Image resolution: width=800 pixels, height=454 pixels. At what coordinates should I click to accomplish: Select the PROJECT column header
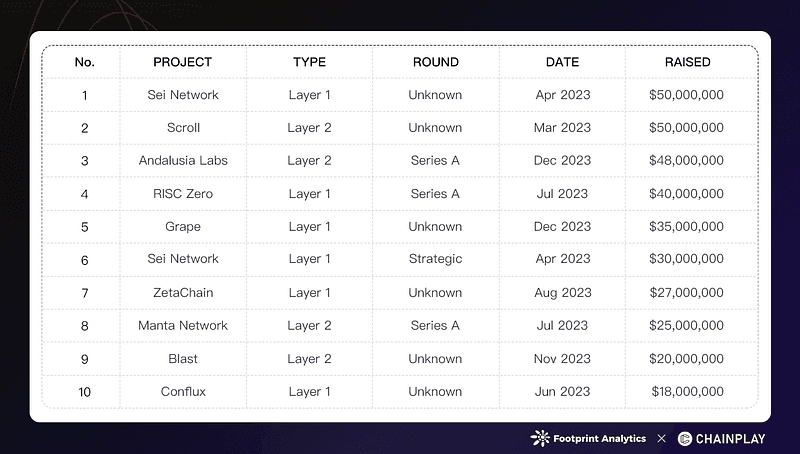pyautogui.click(x=183, y=62)
